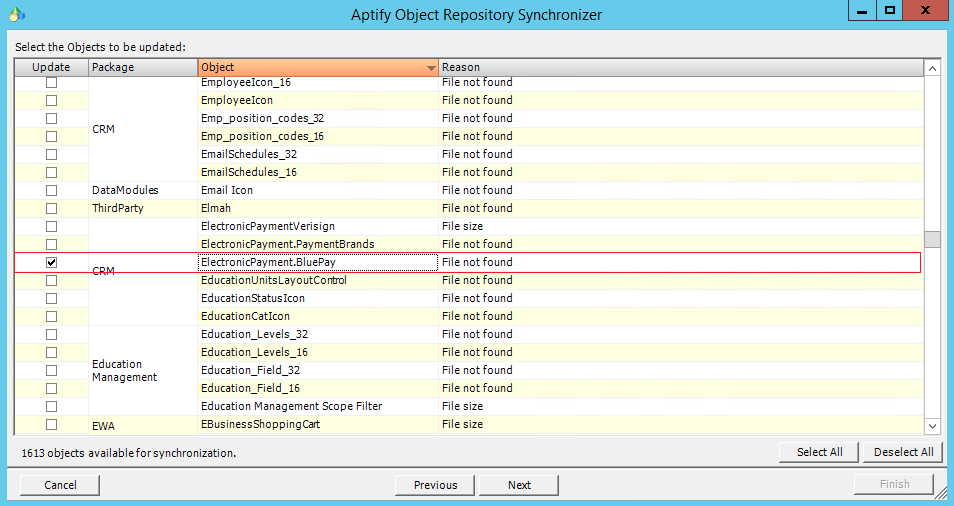Click the EWA package cell

[x=143, y=425]
